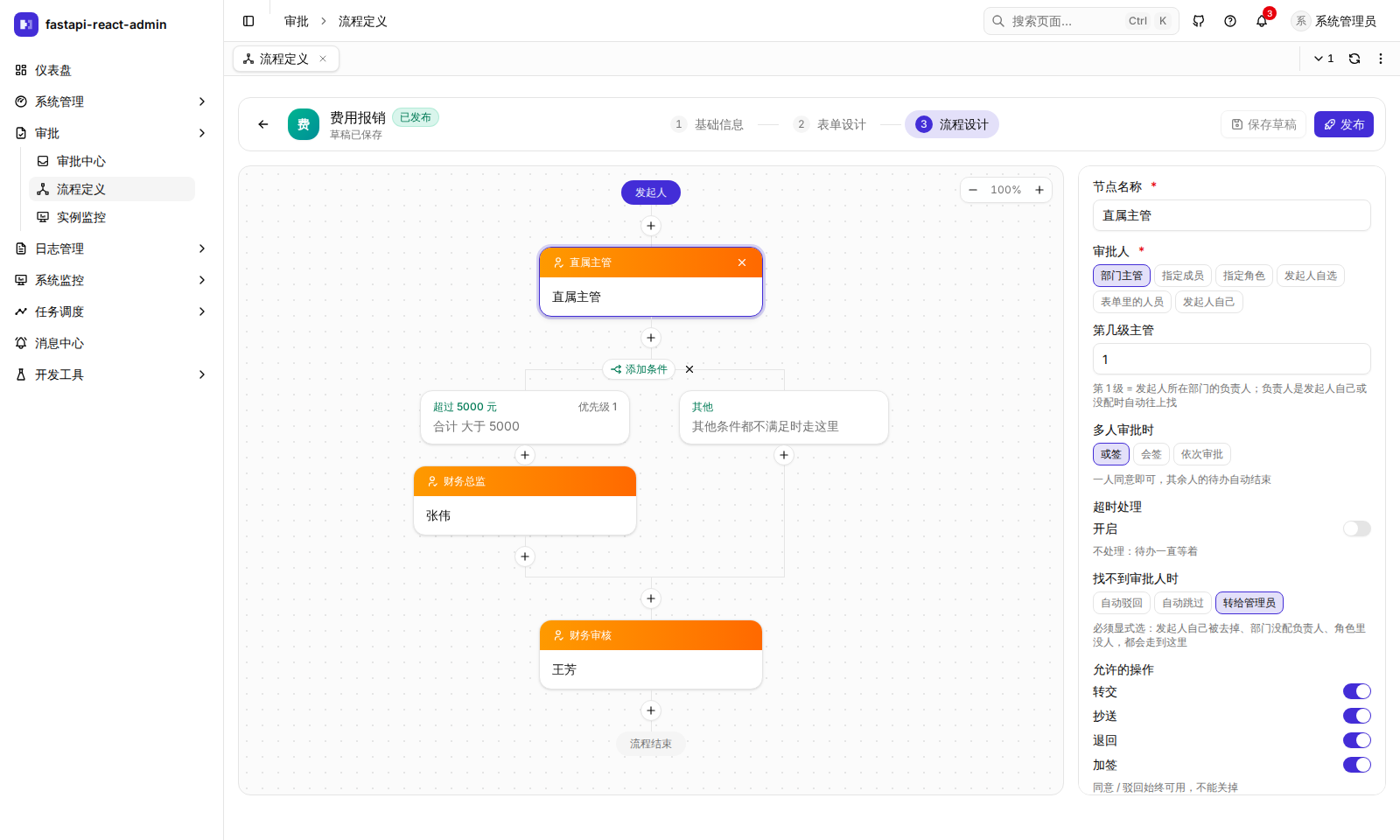
Task: Go to step 1 基础信息
Action: (x=707, y=124)
